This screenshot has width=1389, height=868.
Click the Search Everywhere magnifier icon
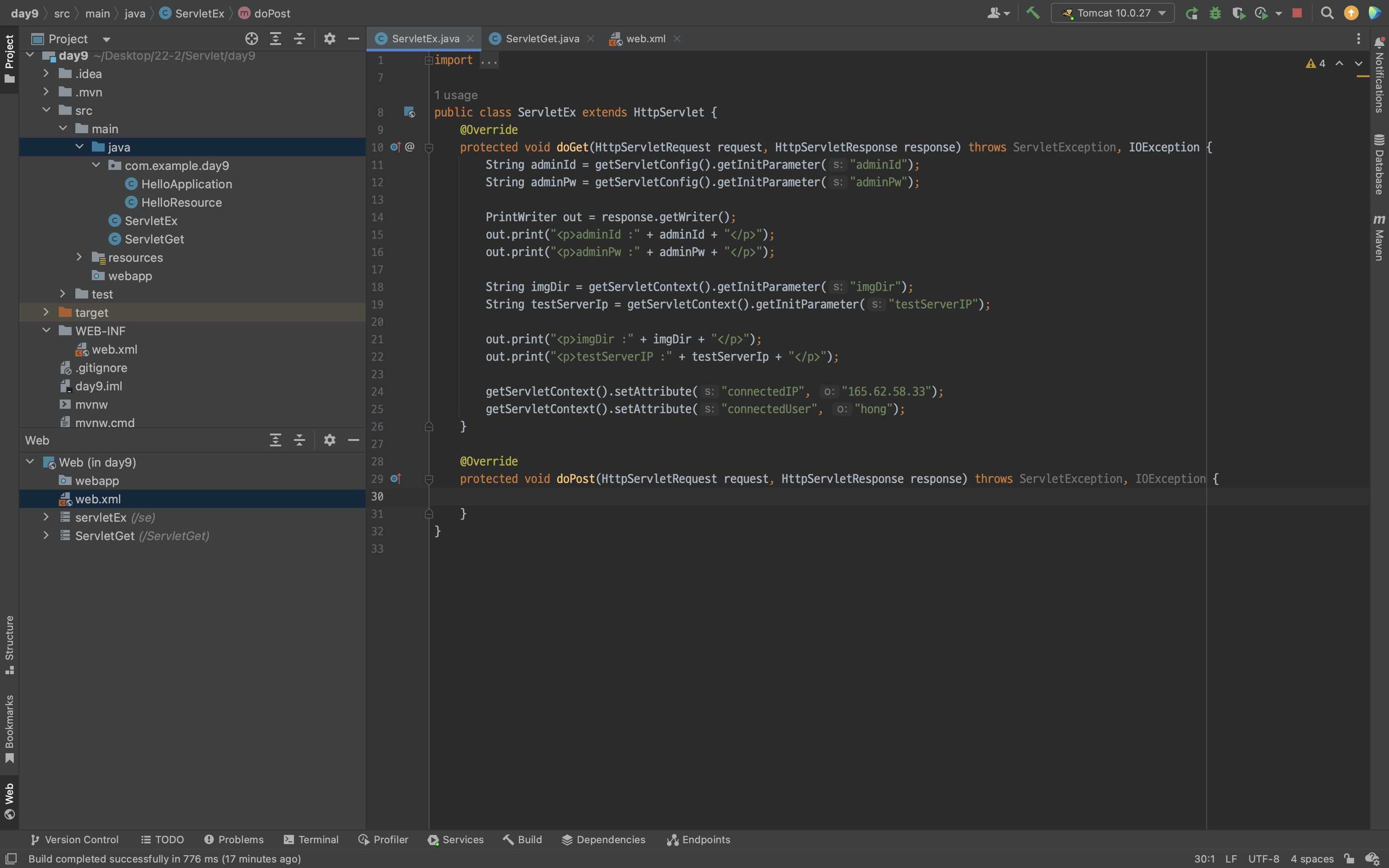1327,13
